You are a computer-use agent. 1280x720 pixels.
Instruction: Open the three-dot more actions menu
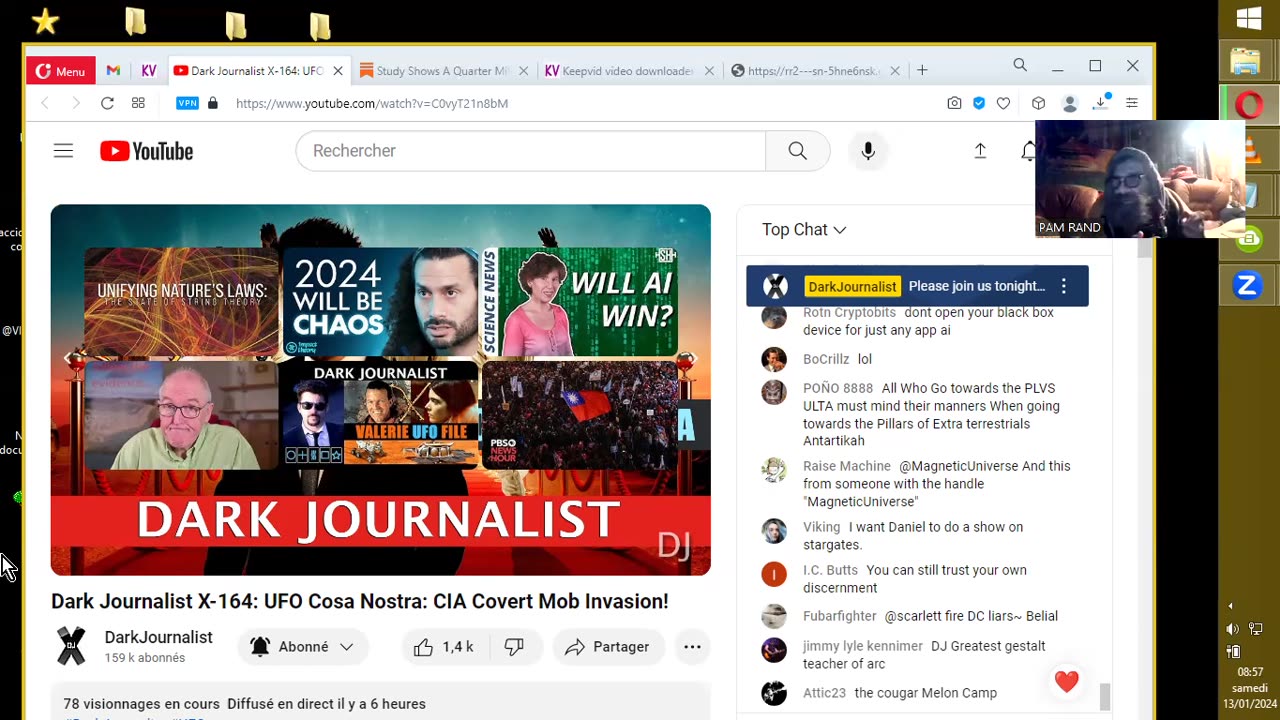(692, 647)
